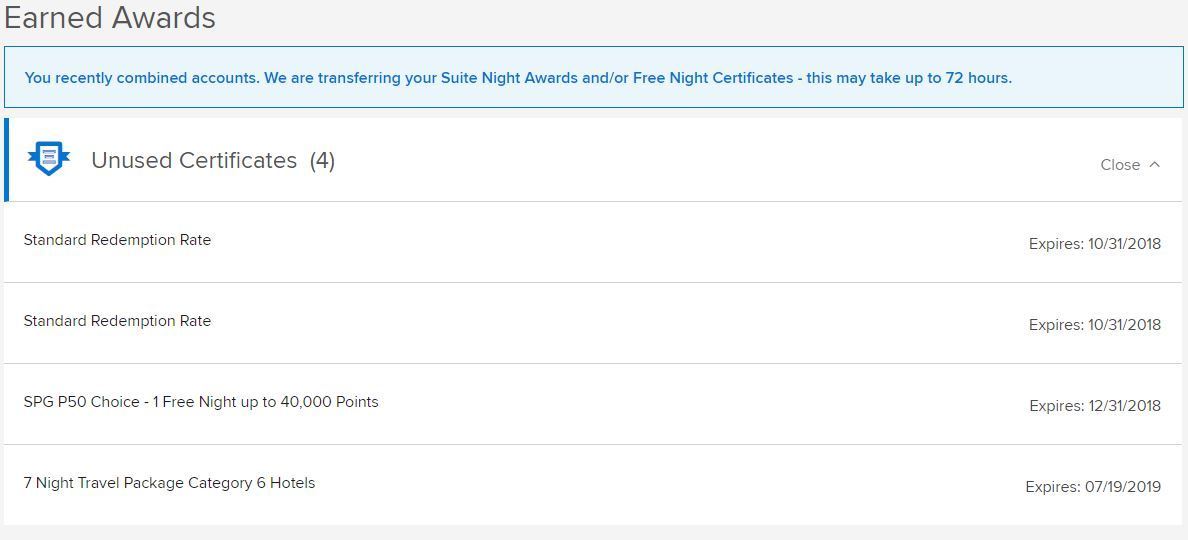Click the Expires: 12/31/2018 date
Image resolution: width=1188 pixels, height=540 pixels.
pyautogui.click(x=1094, y=406)
